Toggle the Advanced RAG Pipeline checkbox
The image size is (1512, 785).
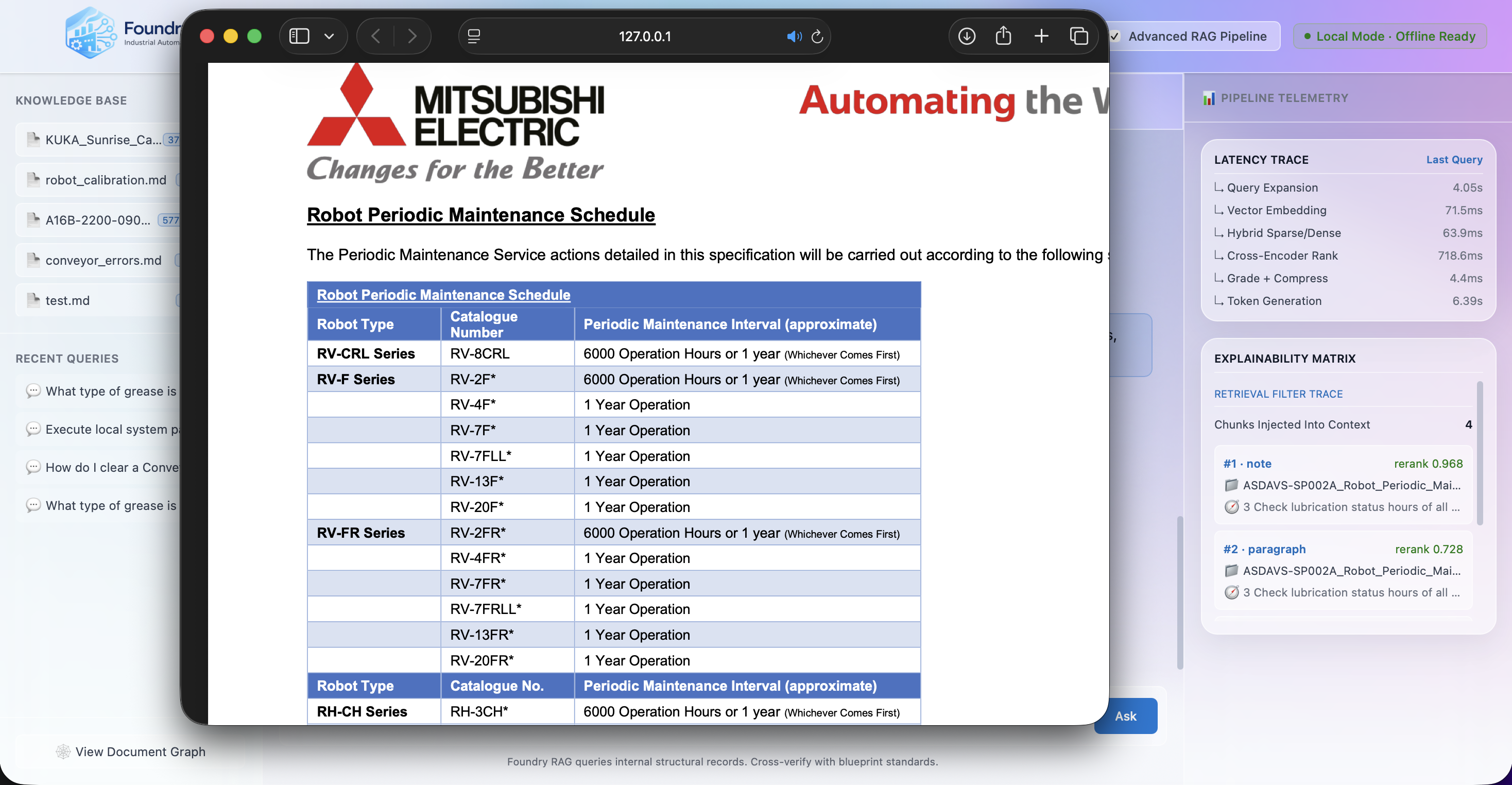[x=1114, y=37]
